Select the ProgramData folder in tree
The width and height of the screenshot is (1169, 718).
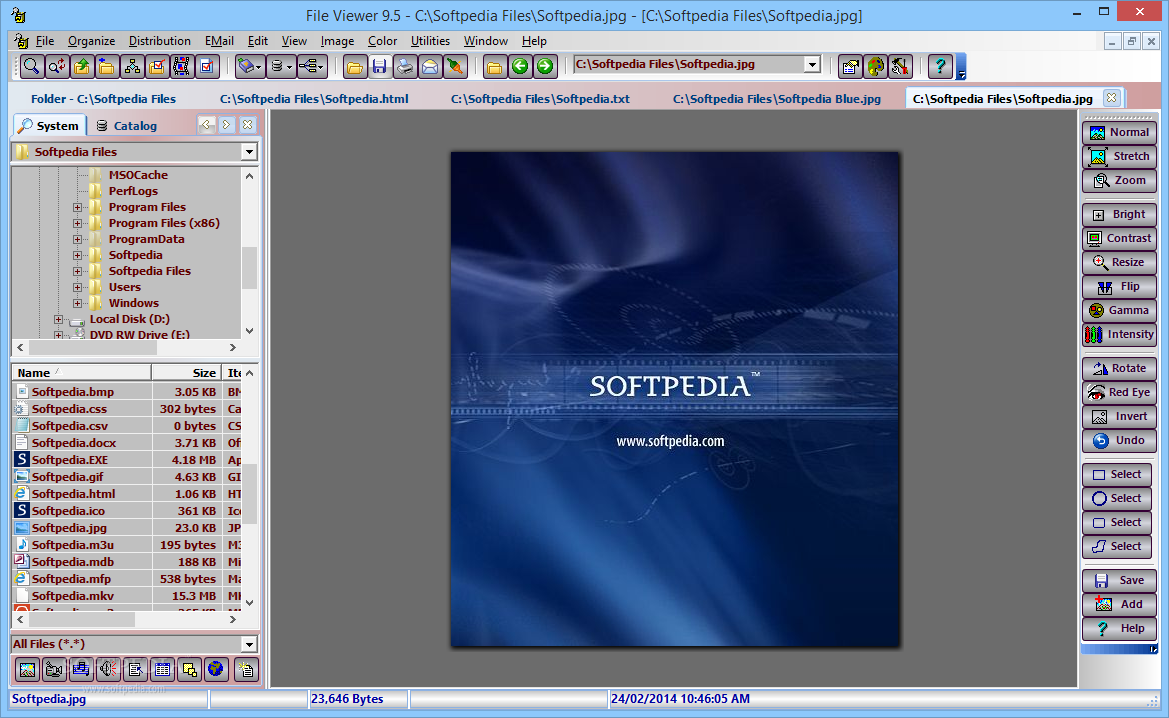click(x=146, y=239)
